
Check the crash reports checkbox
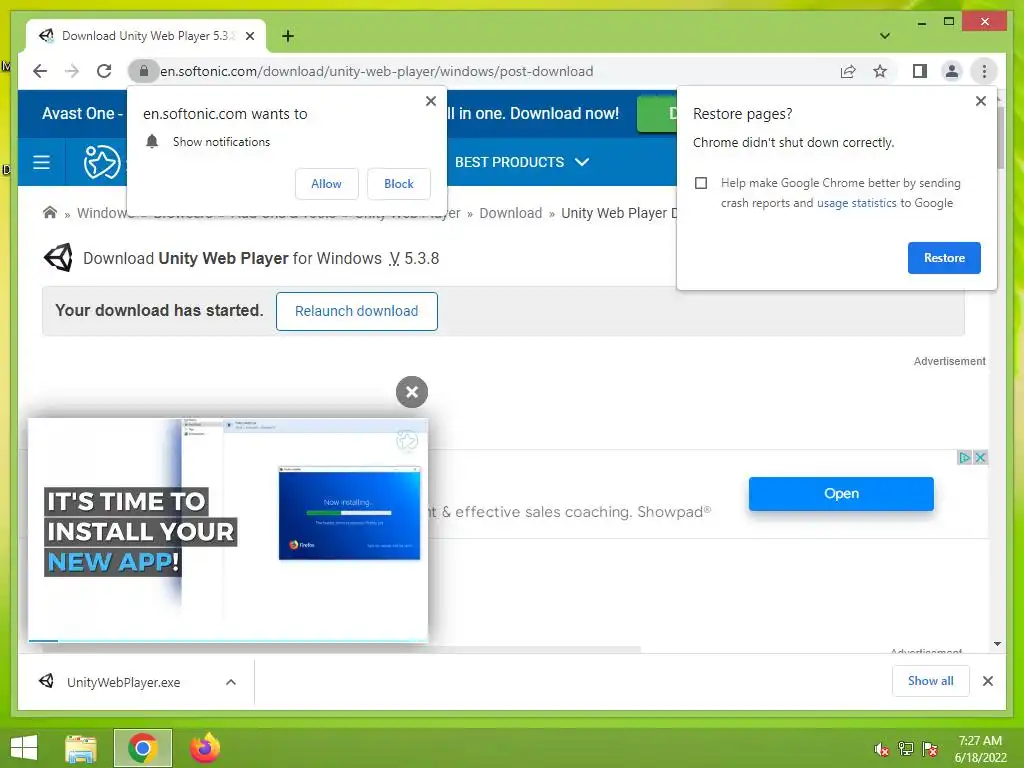tap(701, 183)
